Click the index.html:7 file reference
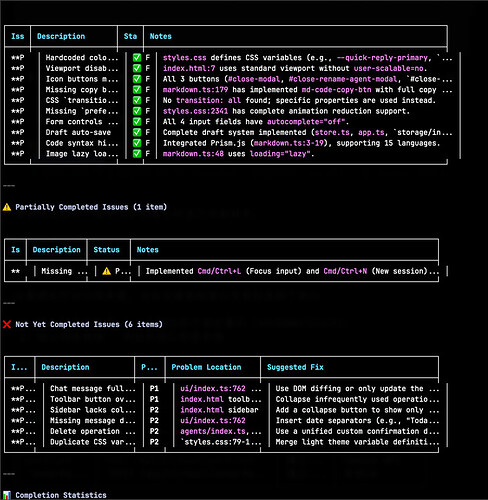The image size is (488, 500). pos(189,68)
